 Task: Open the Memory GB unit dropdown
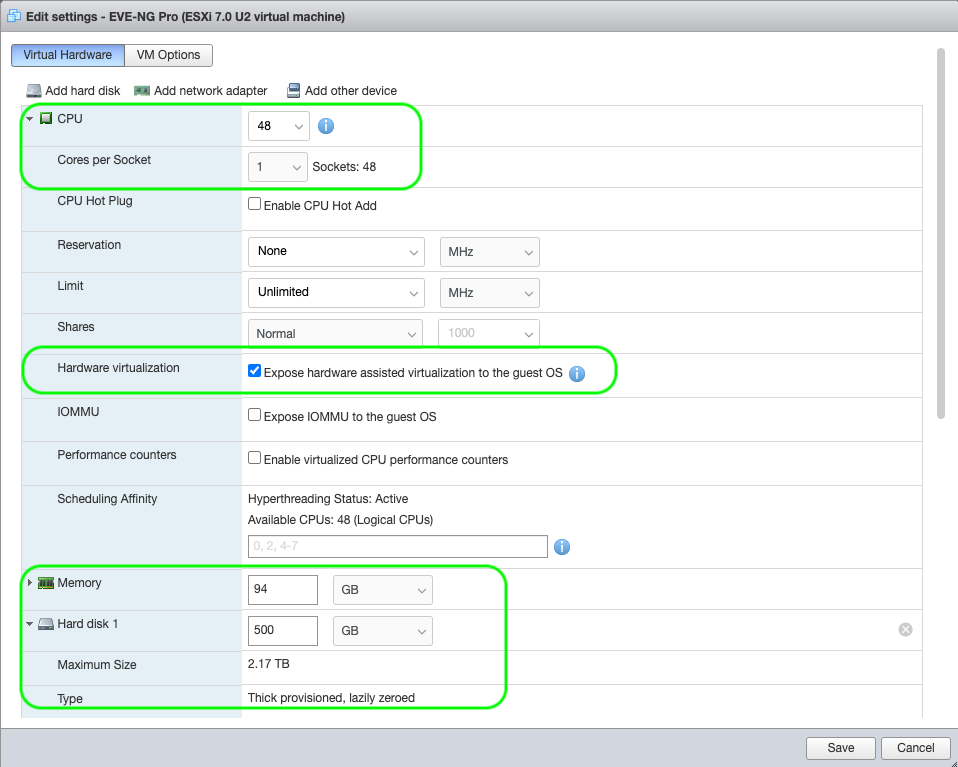tap(382, 590)
